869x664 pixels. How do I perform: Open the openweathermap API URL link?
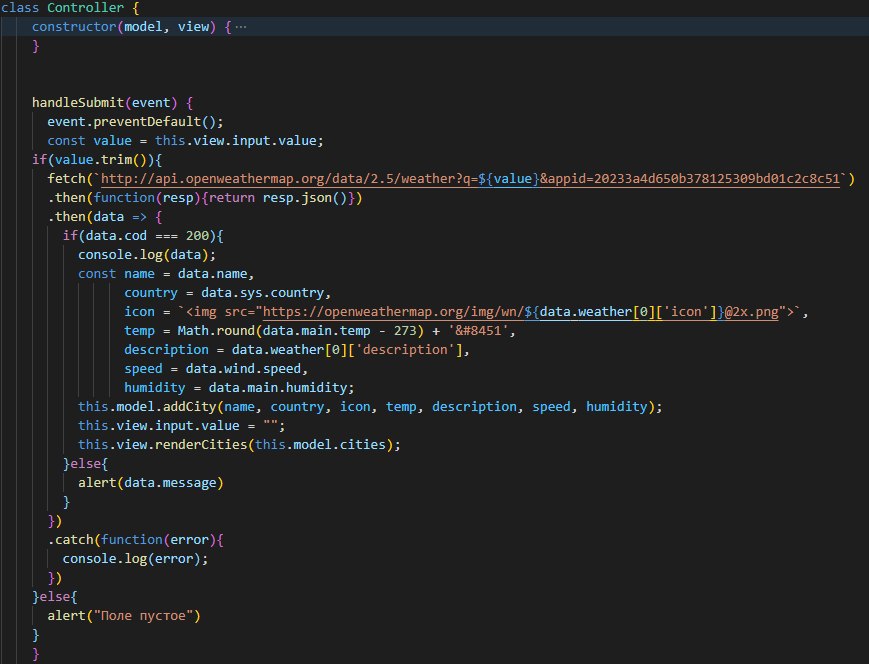pos(470,178)
